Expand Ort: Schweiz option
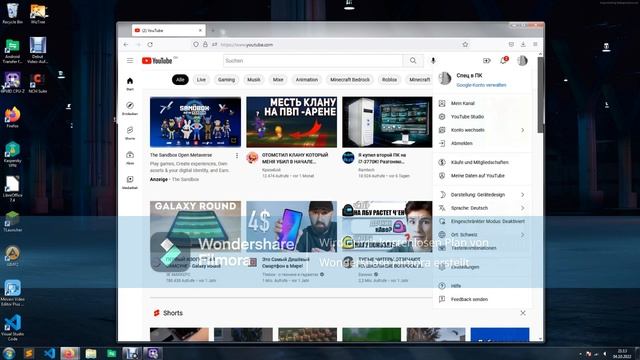 (x=482, y=235)
